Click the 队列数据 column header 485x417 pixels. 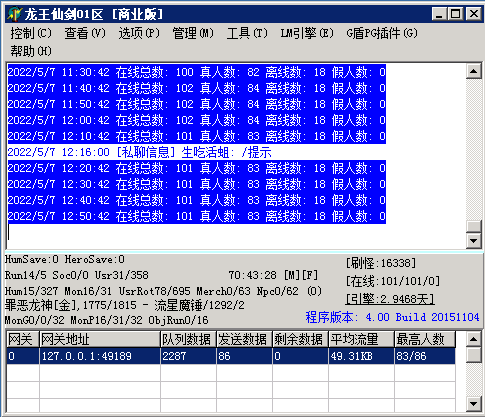coord(188,339)
